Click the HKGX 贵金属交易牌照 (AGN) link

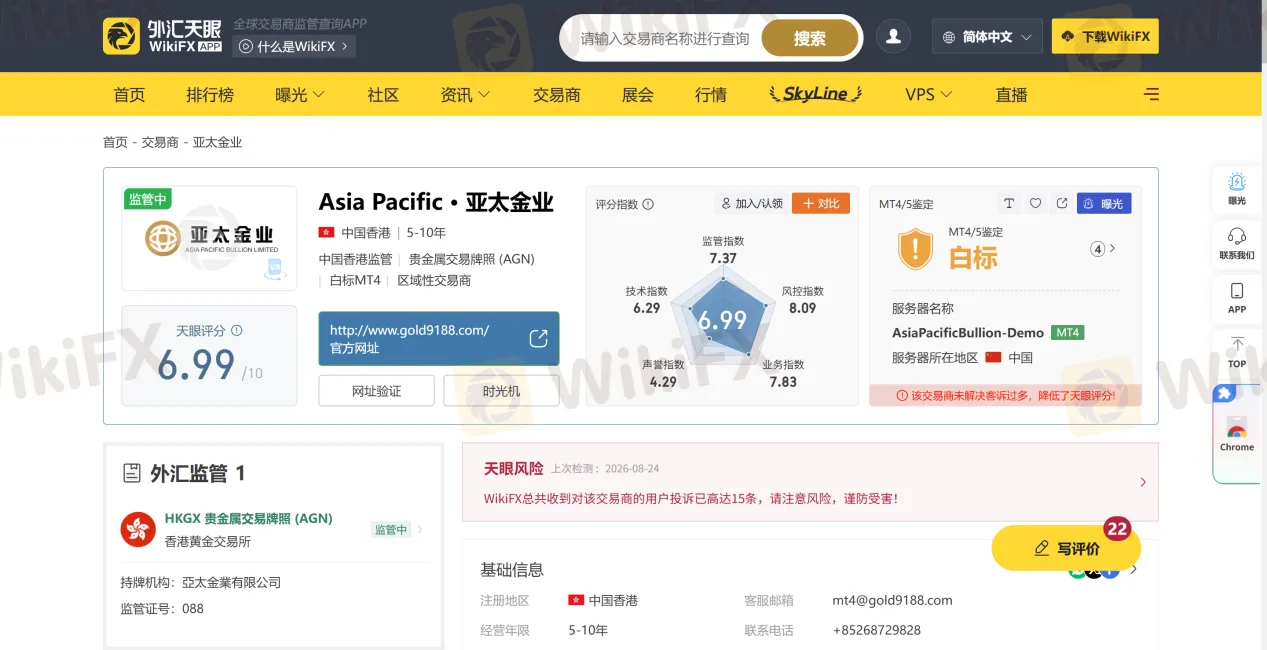click(248, 519)
